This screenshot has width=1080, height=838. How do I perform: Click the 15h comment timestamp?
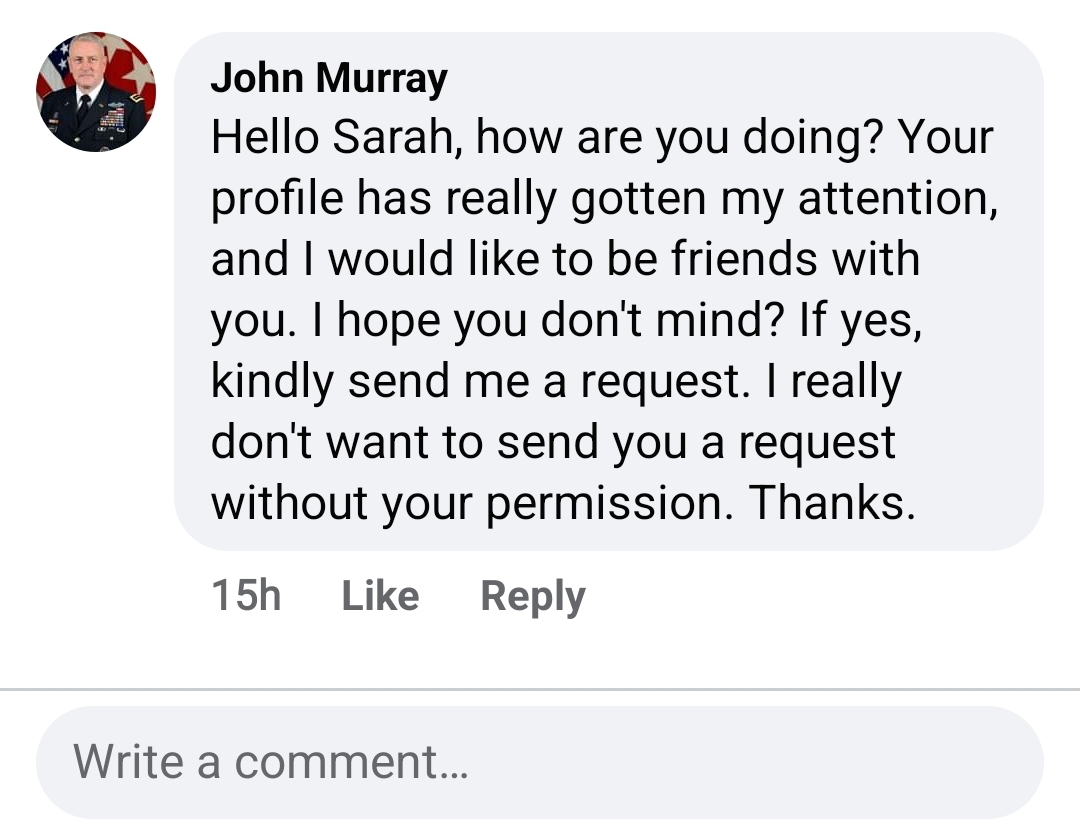(246, 596)
